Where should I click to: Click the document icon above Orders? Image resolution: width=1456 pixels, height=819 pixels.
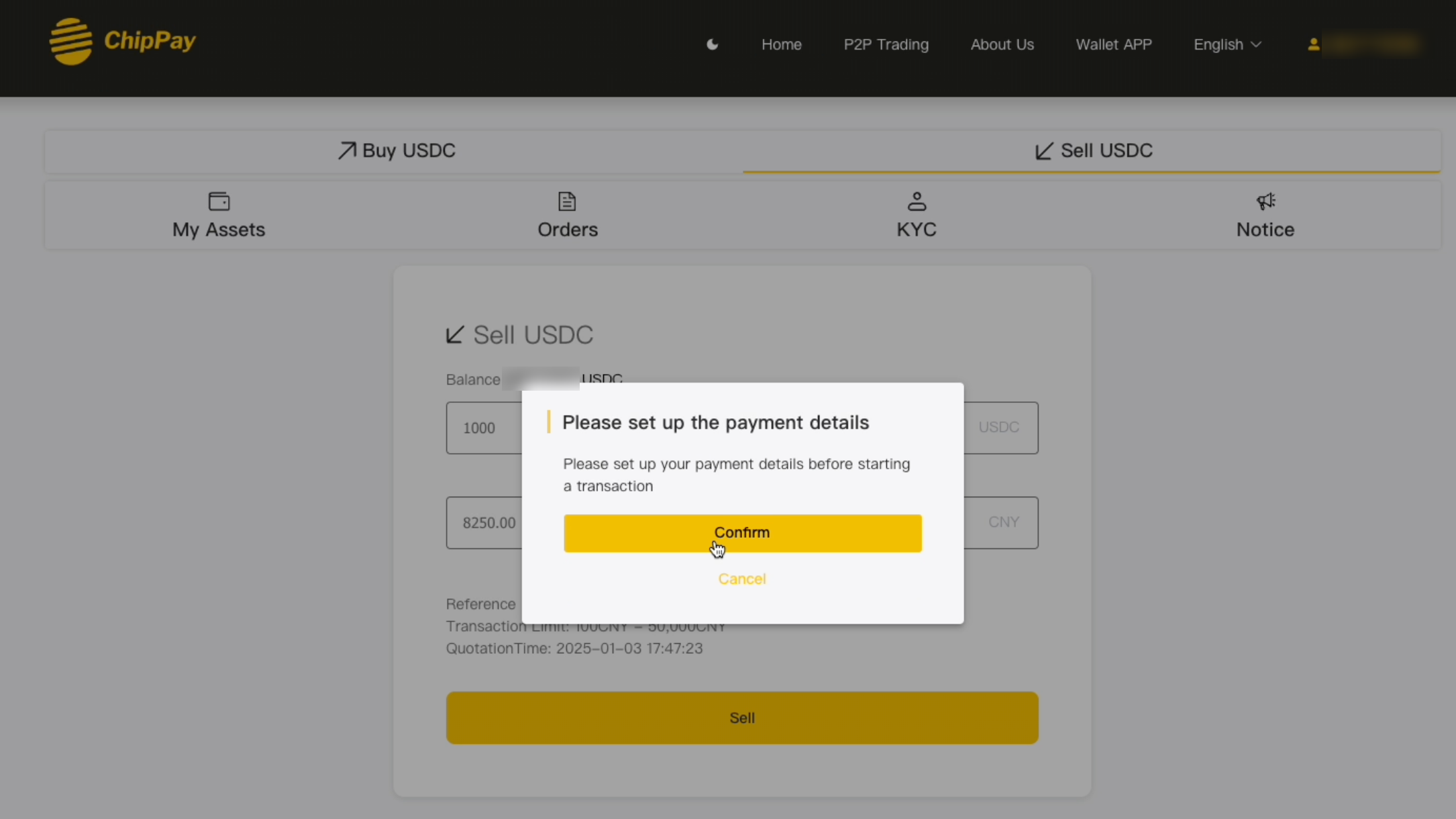[567, 201]
